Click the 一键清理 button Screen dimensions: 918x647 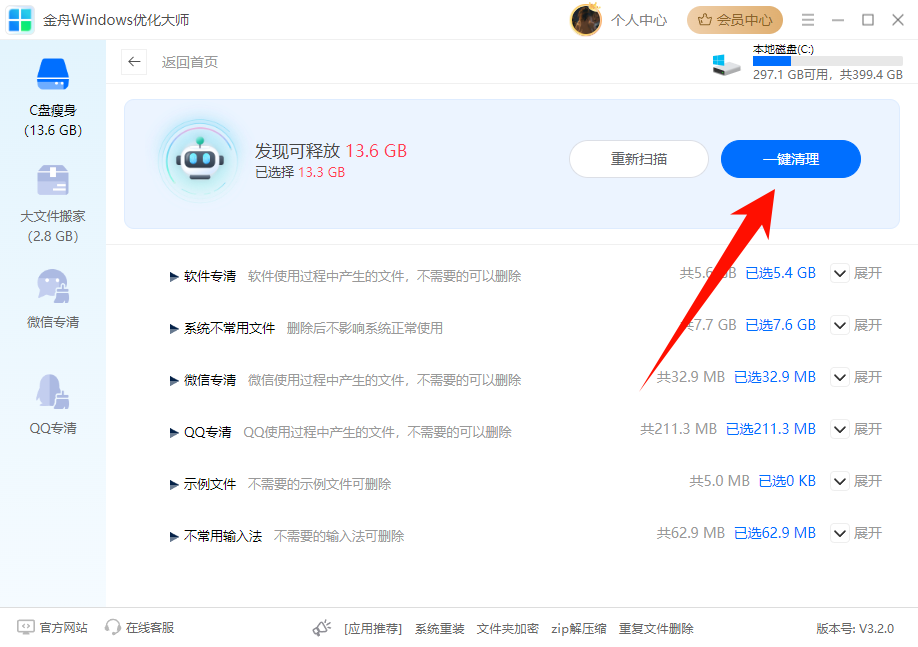[x=790, y=158]
